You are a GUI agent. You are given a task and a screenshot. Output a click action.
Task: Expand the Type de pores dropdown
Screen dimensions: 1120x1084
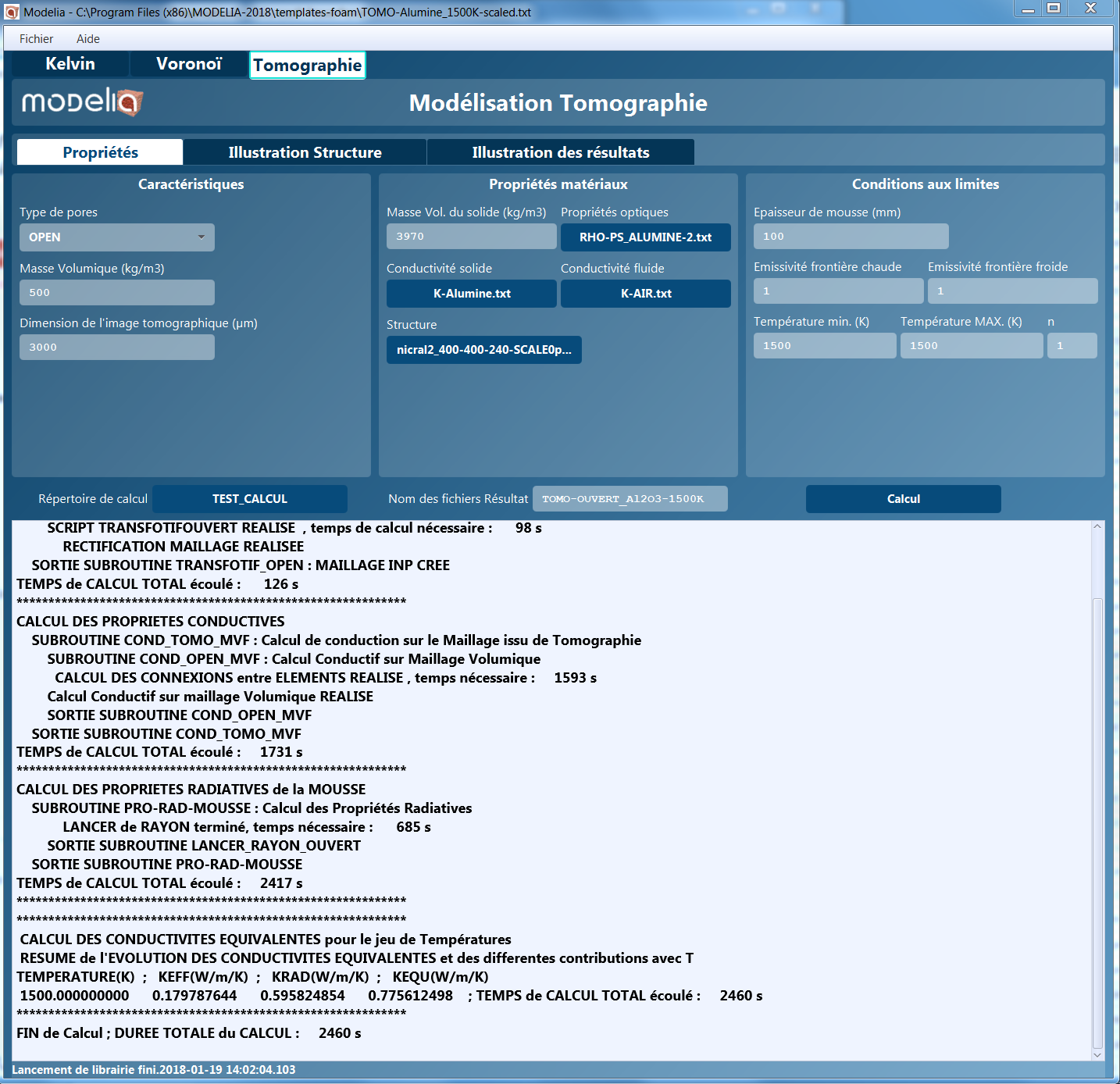click(x=117, y=237)
